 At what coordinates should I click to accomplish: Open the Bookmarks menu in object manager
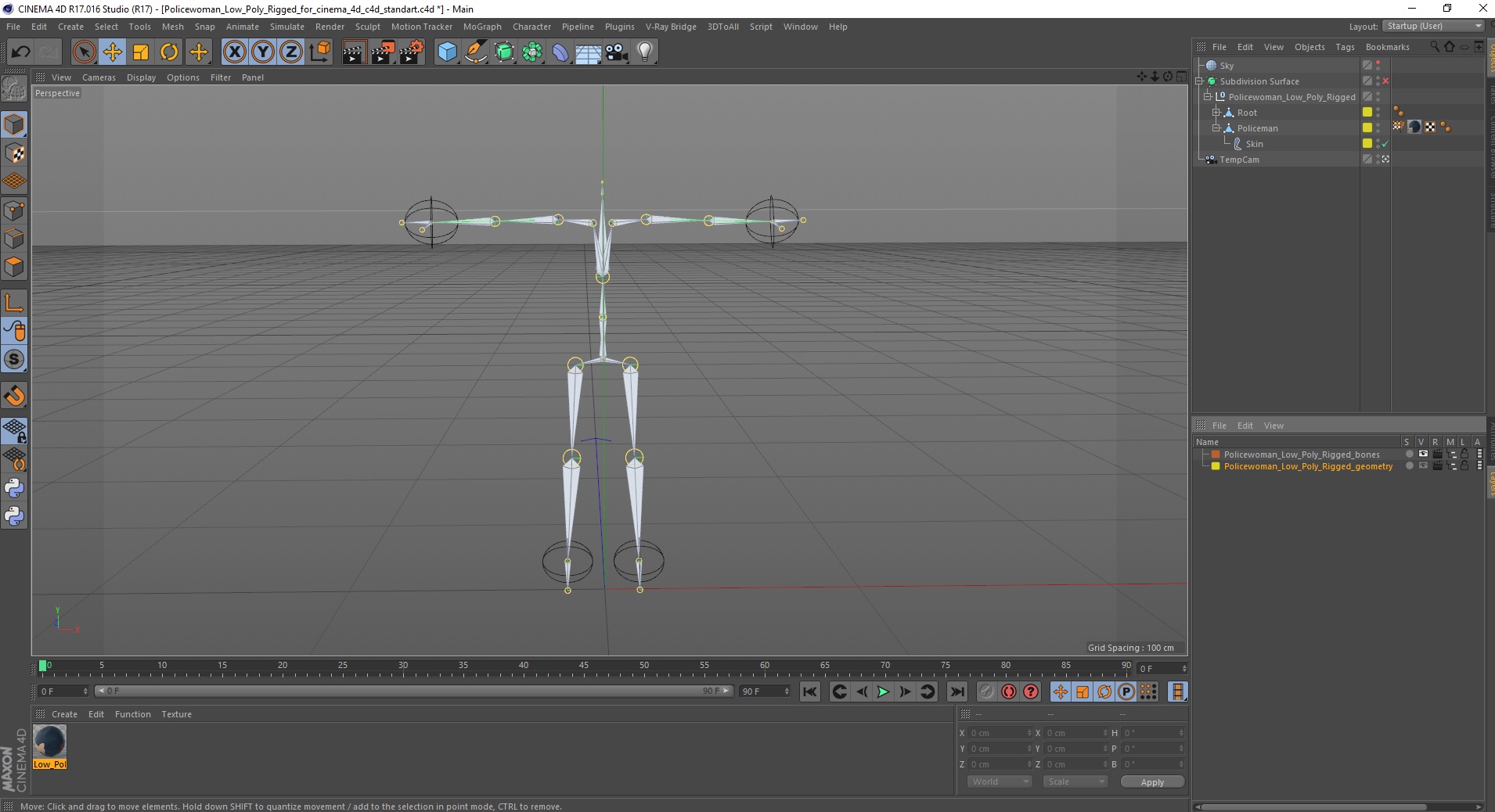click(1387, 47)
